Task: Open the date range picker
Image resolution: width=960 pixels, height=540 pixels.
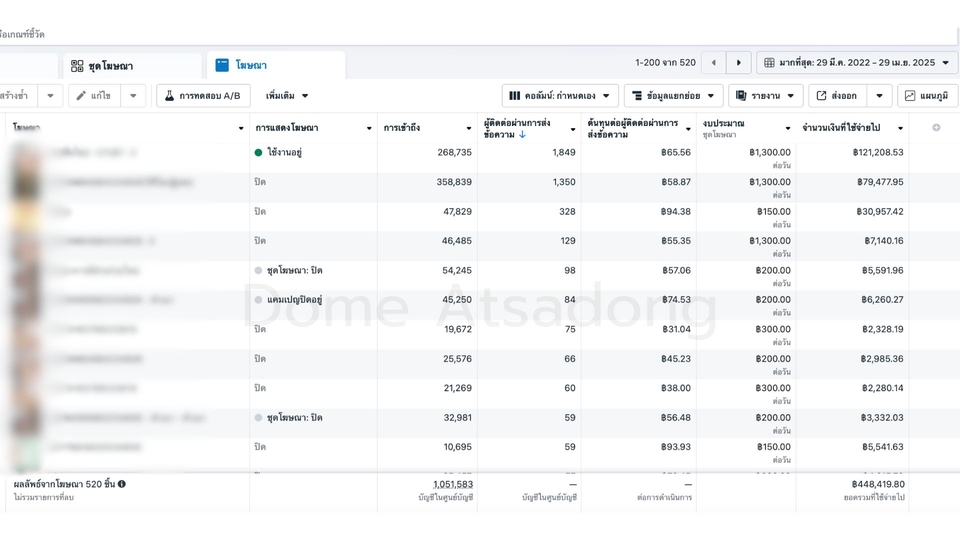Action: click(857, 63)
